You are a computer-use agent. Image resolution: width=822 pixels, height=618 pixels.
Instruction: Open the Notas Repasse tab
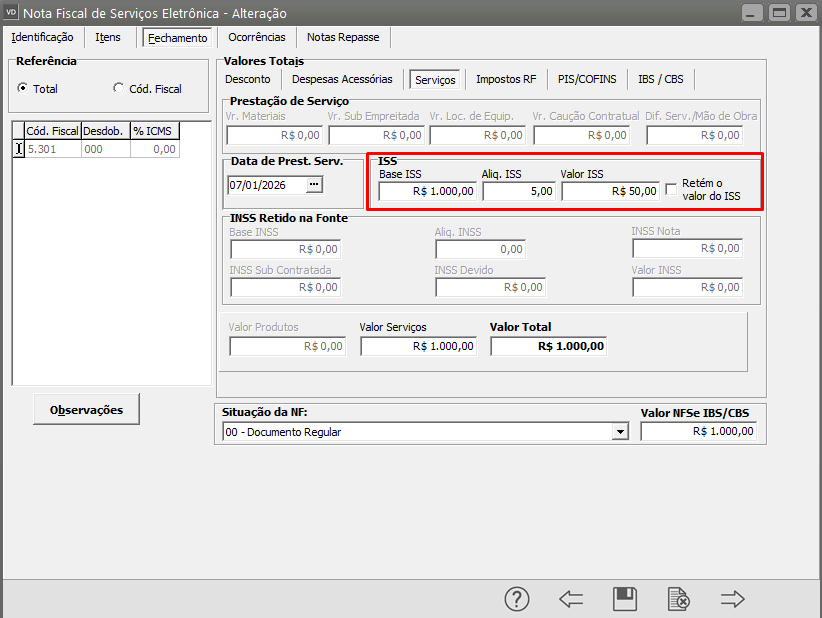(343, 37)
